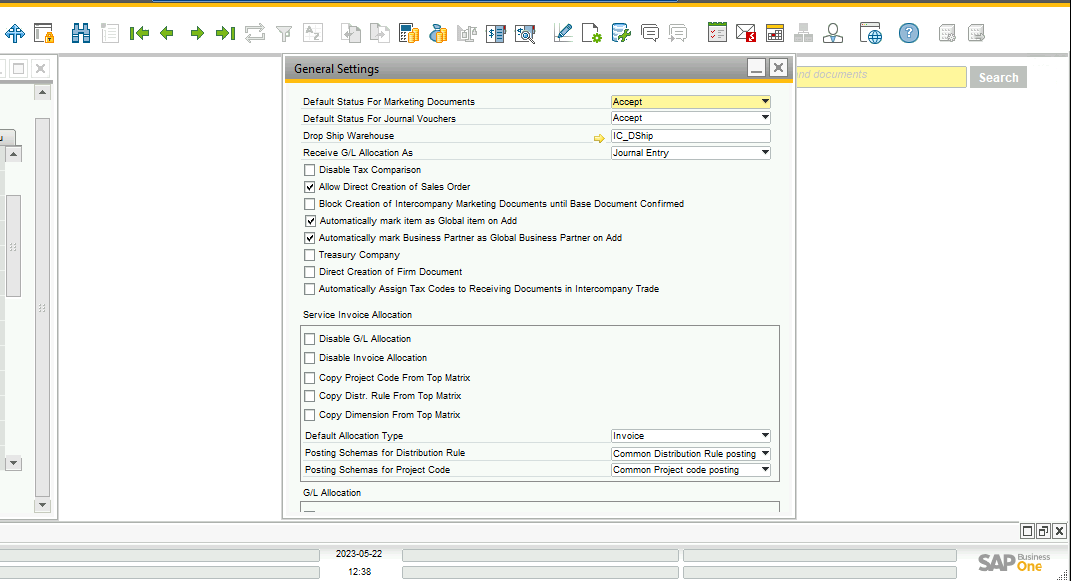The height and width of the screenshot is (581, 1071).
Task: Go to the first data record
Action: pos(139,33)
